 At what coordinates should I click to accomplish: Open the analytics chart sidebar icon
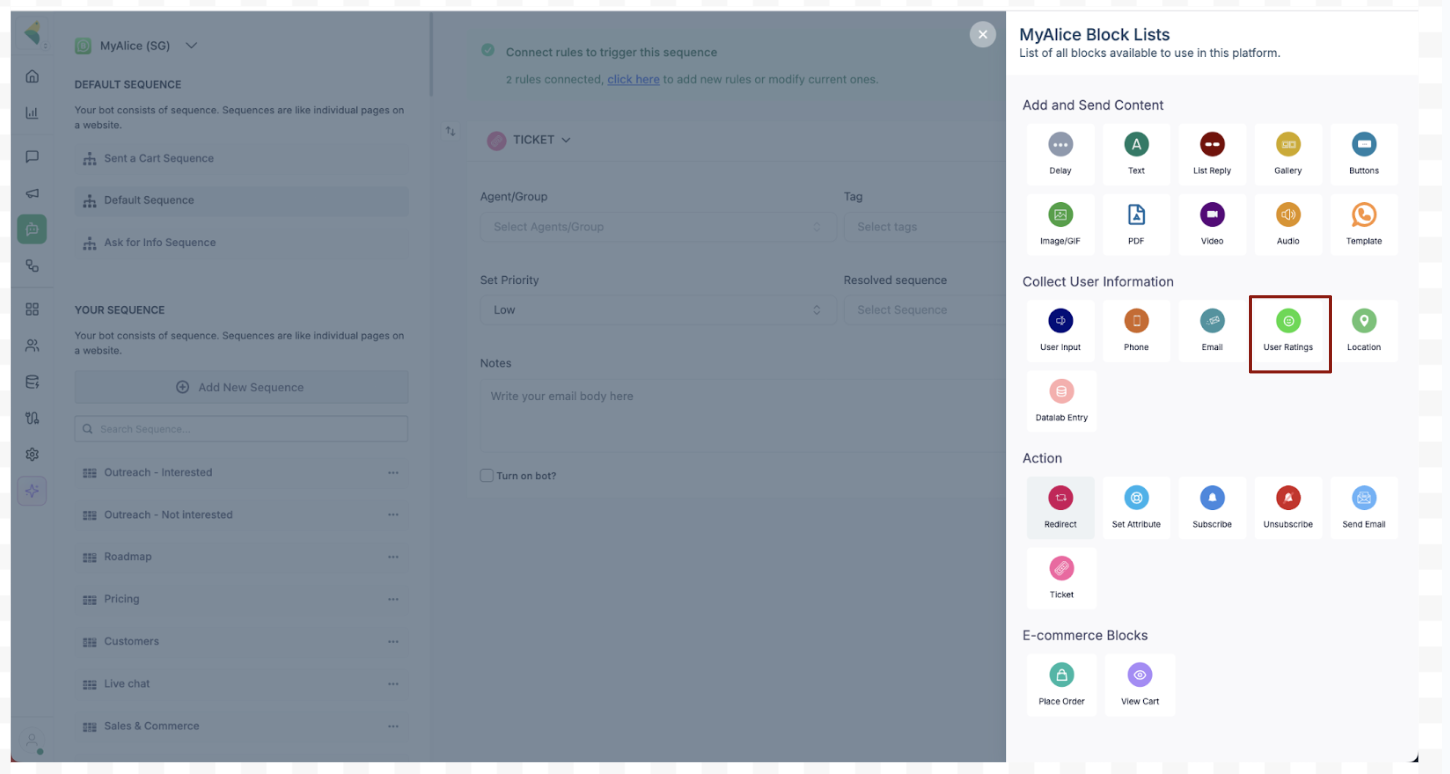(x=32, y=113)
